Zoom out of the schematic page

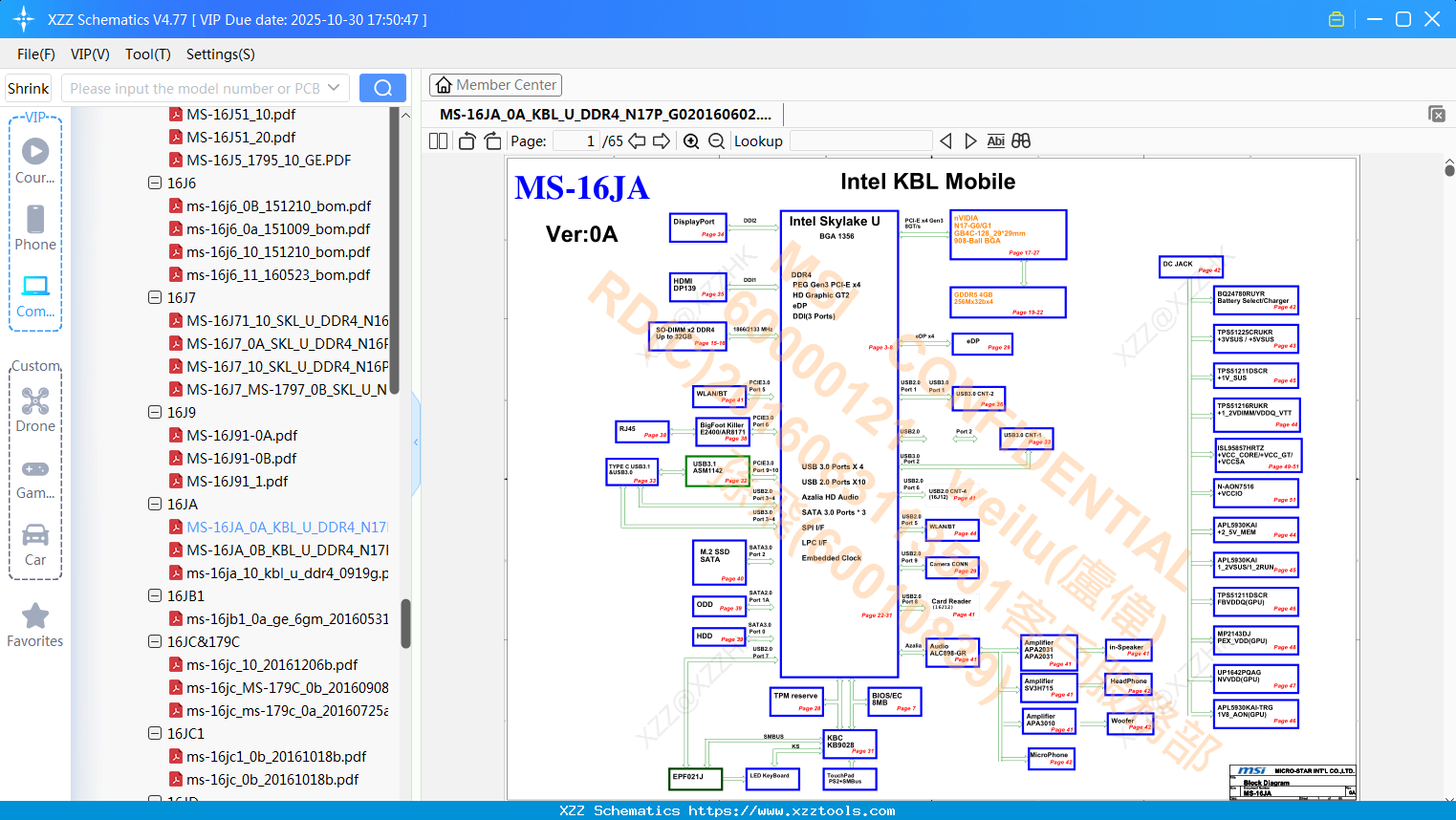click(715, 140)
